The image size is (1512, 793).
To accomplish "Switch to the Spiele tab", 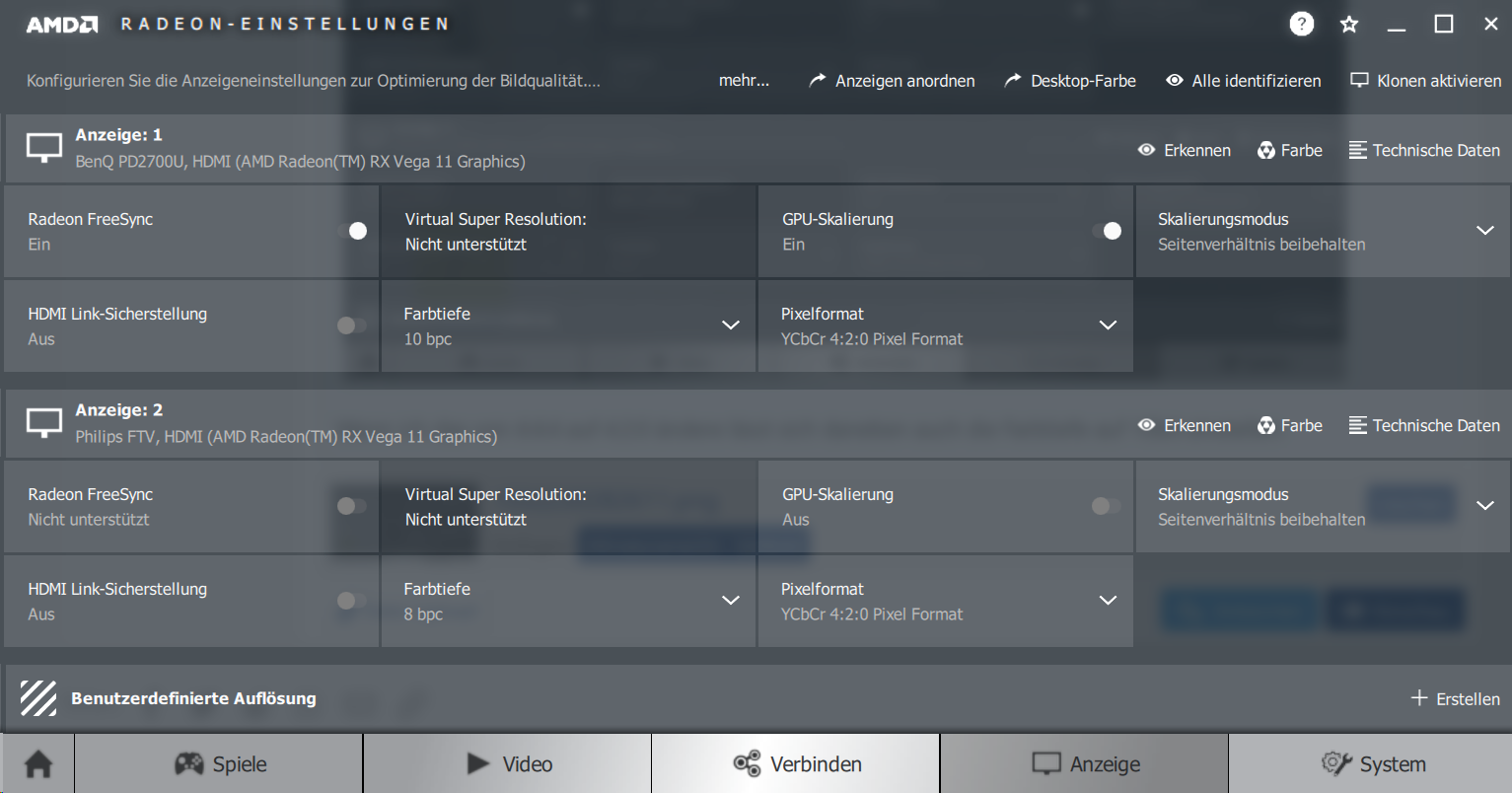I will coord(219,763).
